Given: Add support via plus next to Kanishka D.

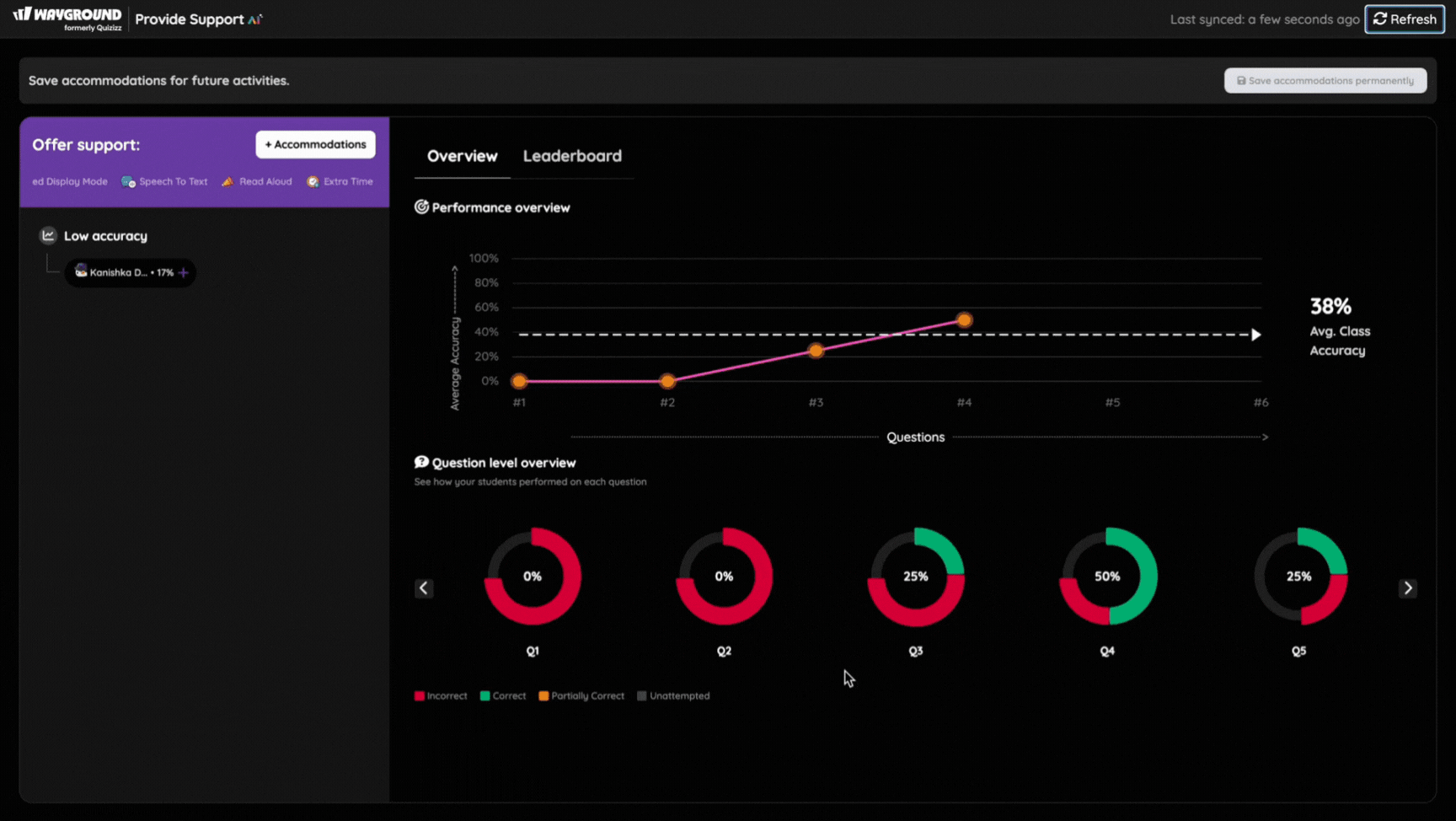Looking at the screenshot, I should tap(184, 272).
